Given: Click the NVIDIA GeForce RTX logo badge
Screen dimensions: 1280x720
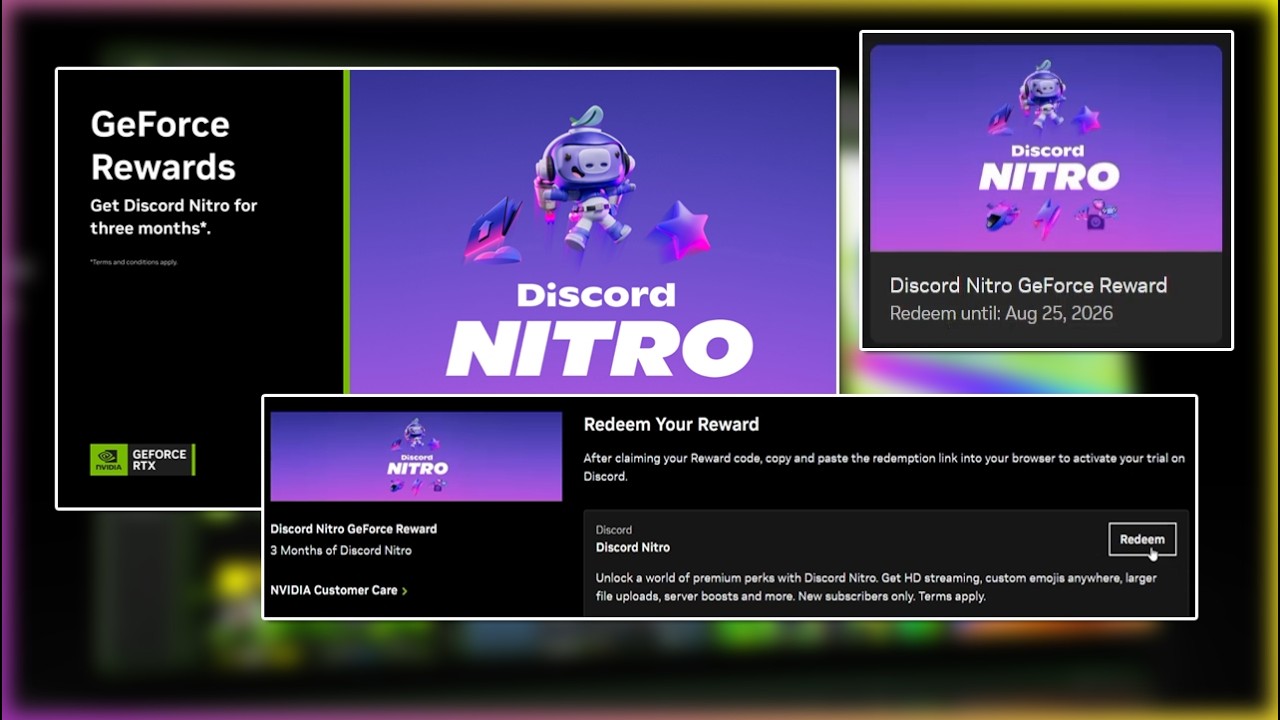Looking at the screenshot, I should 142,459.
